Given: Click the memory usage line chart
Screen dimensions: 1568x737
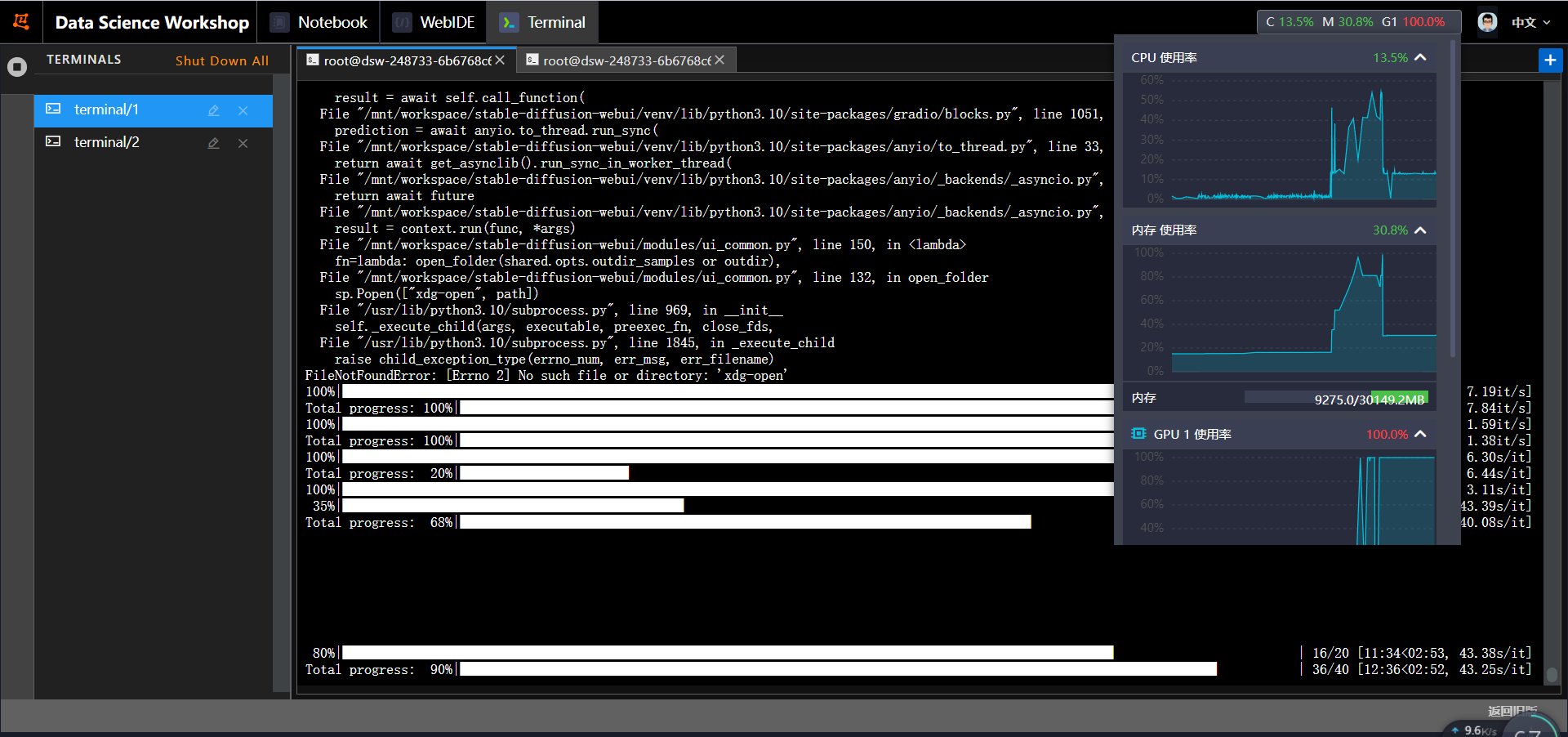Looking at the screenshot, I should point(1279,311).
